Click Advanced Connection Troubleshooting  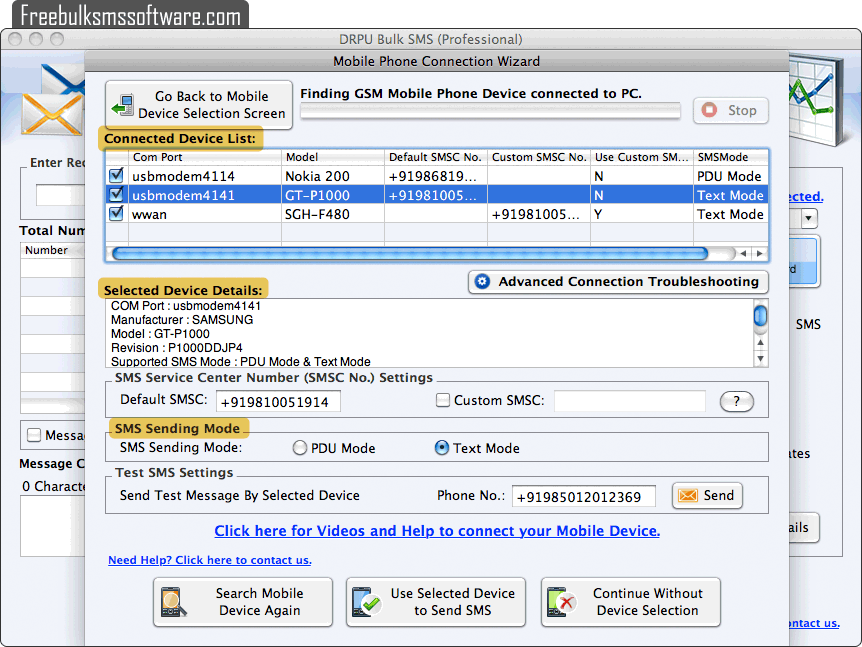tap(617, 282)
